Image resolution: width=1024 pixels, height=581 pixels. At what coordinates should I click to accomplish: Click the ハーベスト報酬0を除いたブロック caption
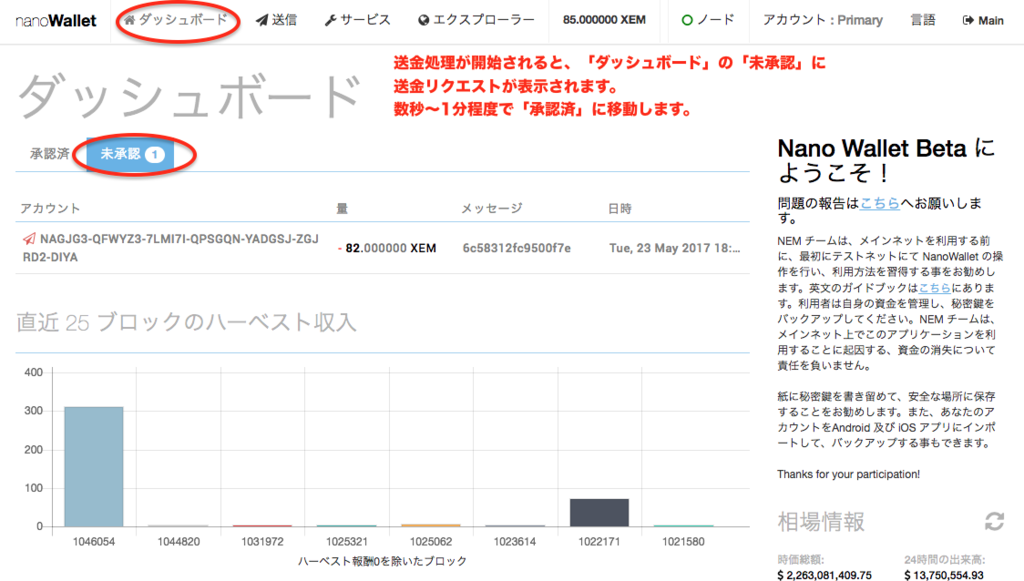(x=383, y=561)
